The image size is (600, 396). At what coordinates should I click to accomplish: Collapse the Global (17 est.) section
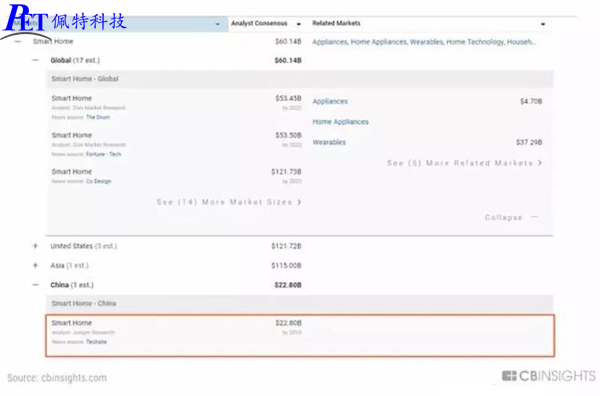[x=36, y=60]
